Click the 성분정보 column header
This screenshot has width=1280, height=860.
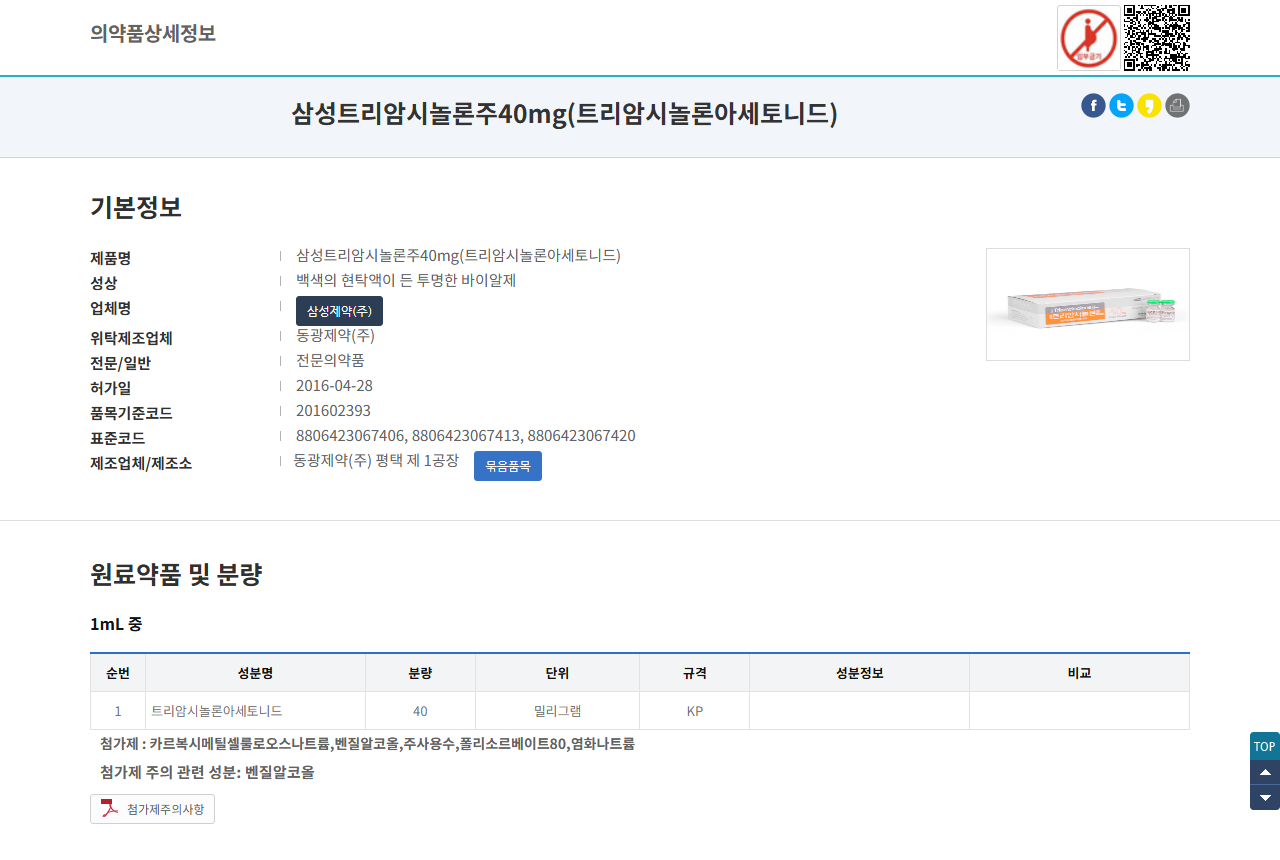click(x=859, y=673)
